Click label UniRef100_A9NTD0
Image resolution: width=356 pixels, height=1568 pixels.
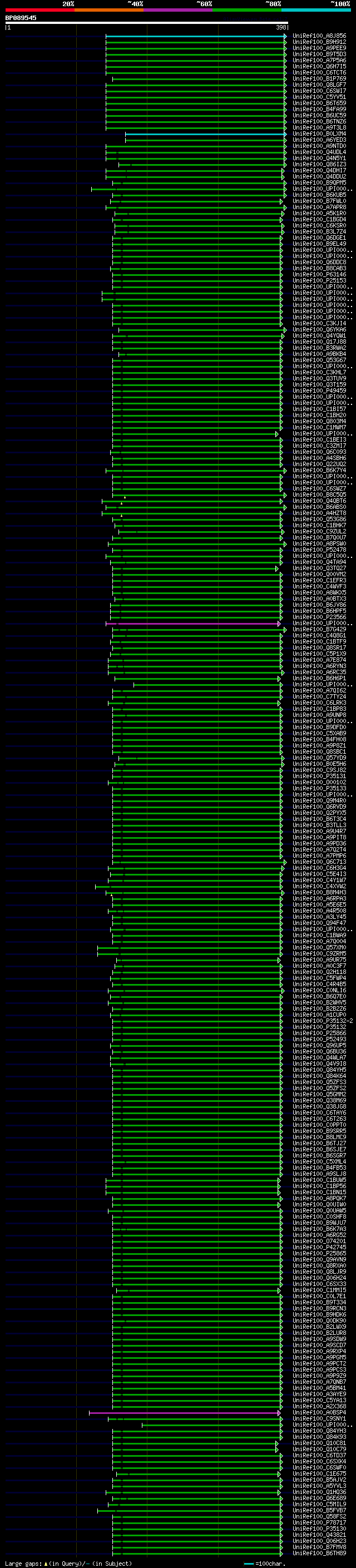click(x=319, y=146)
